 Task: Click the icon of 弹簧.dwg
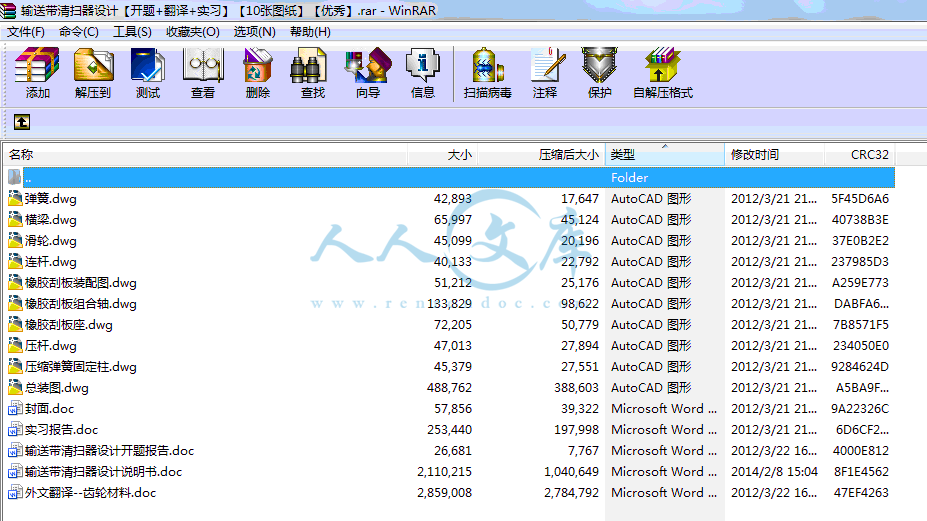[15, 198]
